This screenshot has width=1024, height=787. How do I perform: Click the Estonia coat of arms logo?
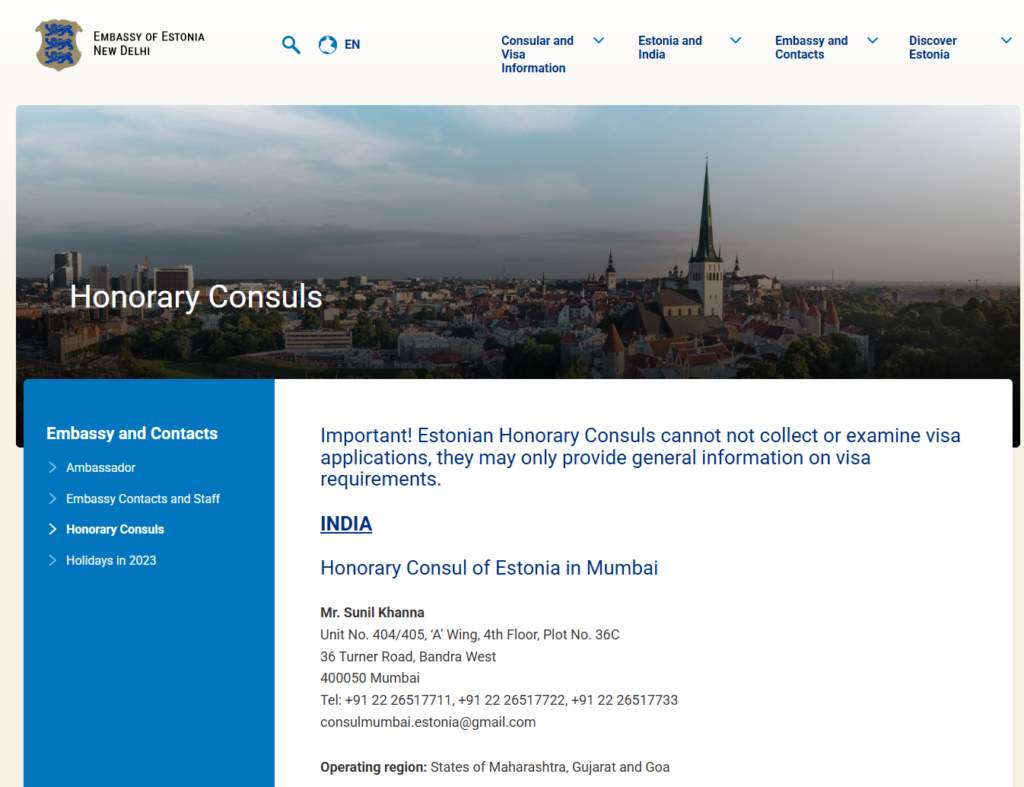pyautogui.click(x=59, y=45)
